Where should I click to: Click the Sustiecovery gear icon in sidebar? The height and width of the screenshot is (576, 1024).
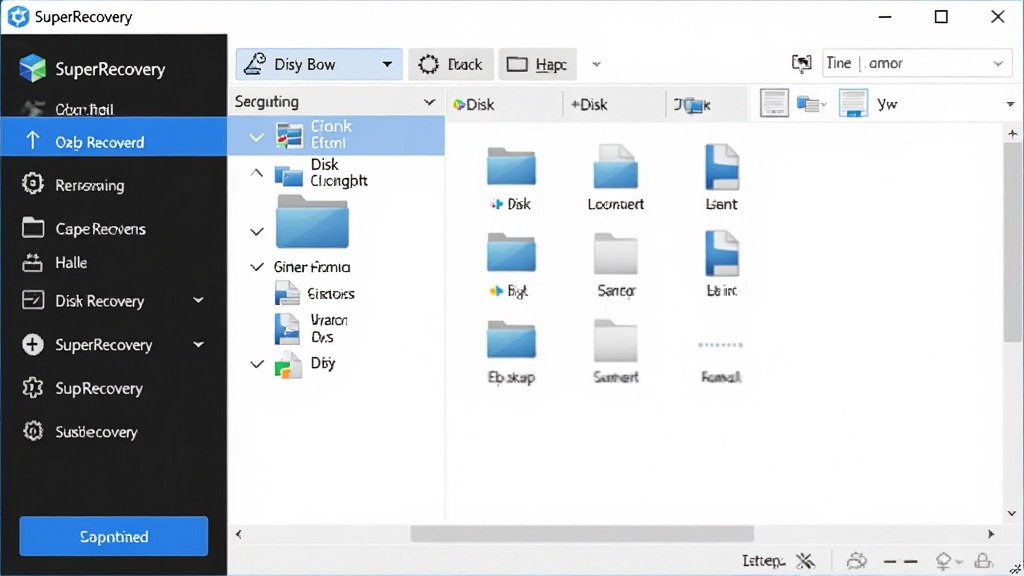coord(33,431)
